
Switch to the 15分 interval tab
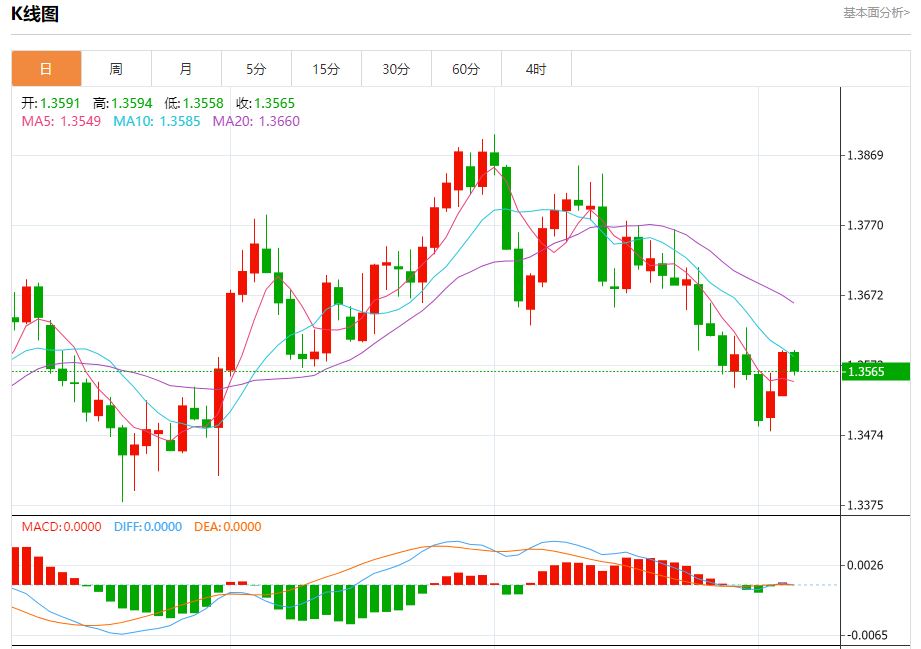click(326, 69)
